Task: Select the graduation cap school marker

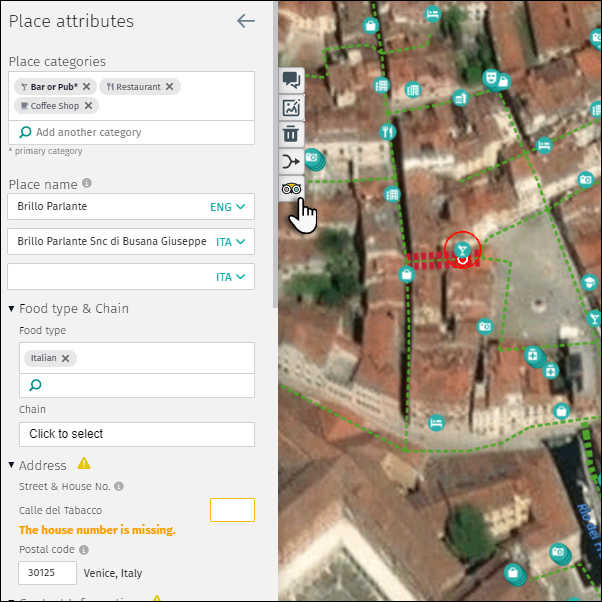Action: coord(589,283)
